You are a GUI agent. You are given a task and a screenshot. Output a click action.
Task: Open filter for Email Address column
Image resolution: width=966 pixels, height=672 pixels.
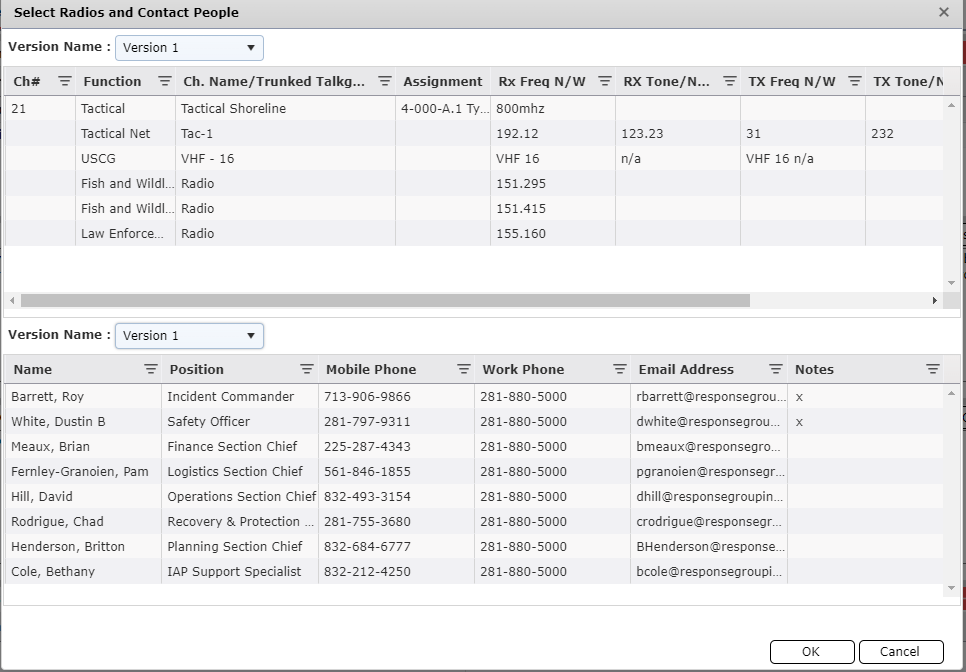pos(775,369)
